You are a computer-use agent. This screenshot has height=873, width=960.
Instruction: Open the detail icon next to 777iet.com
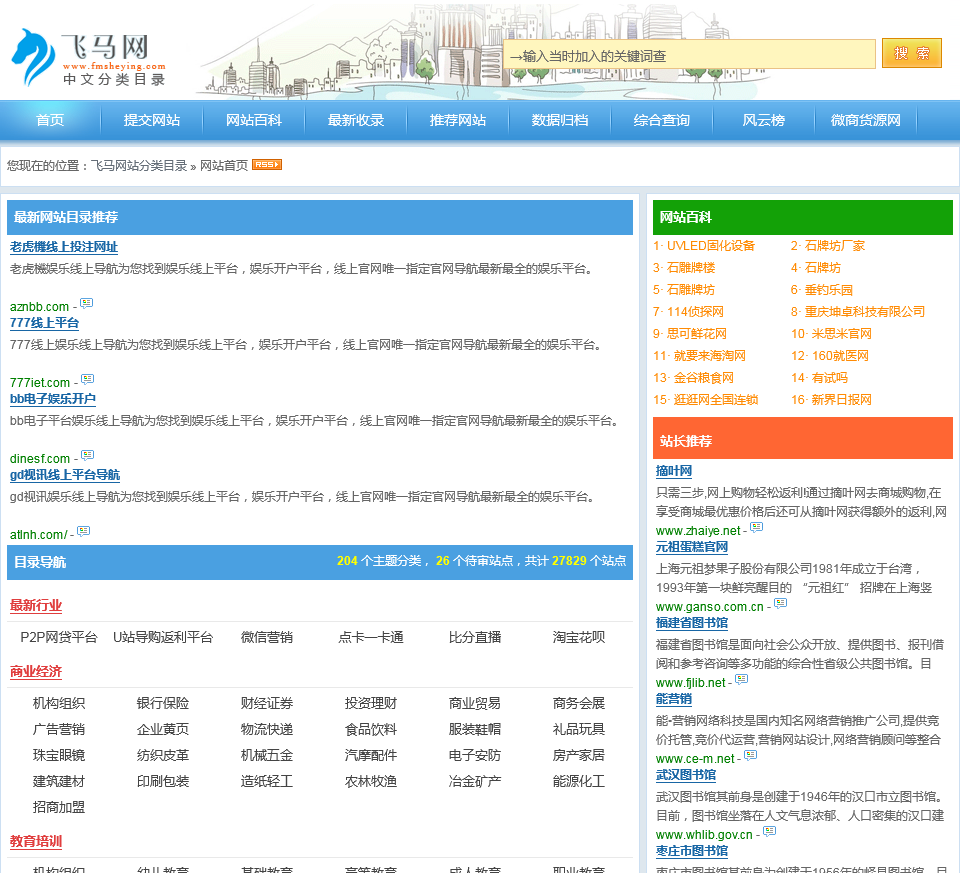pos(87,379)
